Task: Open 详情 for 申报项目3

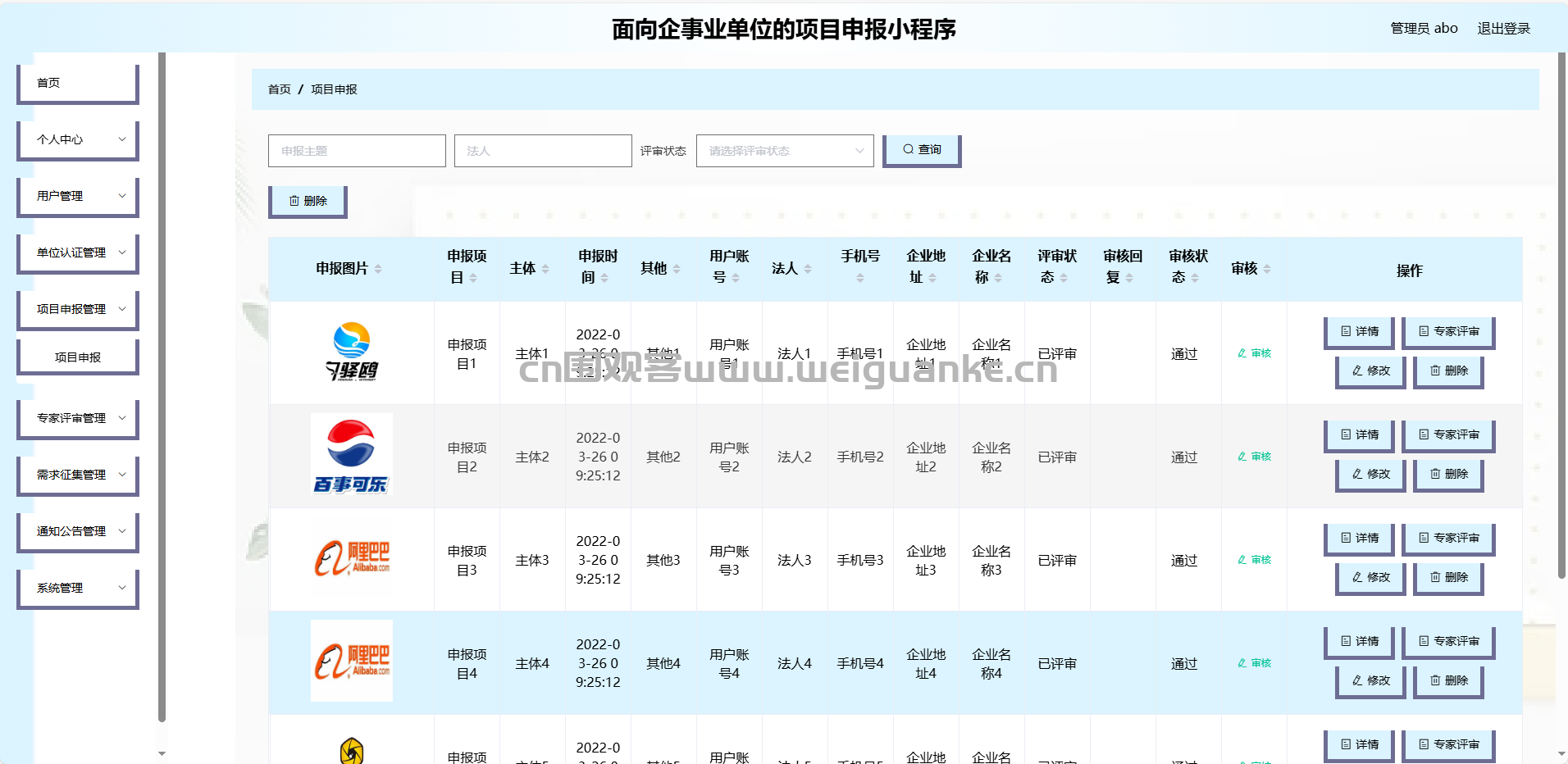Action: click(x=1360, y=539)
